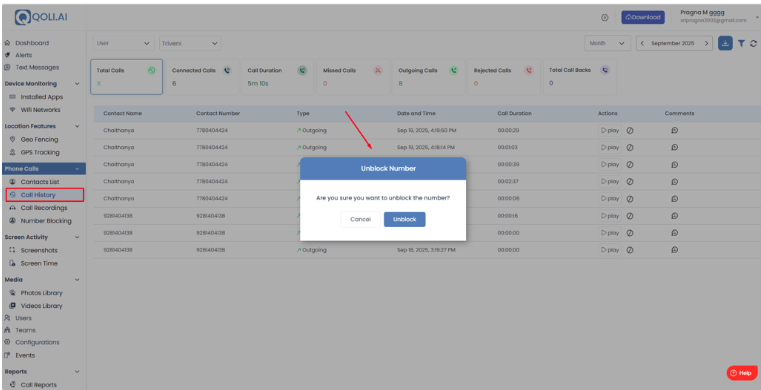Open comment icon for the 00:01:03 call
The width and height of the screenshot is (761, 390).
coord(675,147)
